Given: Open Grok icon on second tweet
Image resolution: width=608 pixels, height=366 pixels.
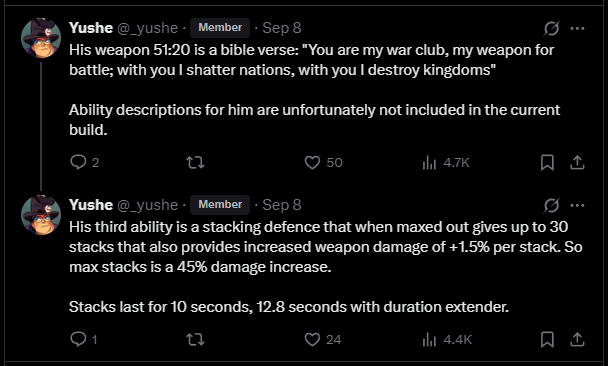Looking at the screenshot, I should click(x=551, y=205).
